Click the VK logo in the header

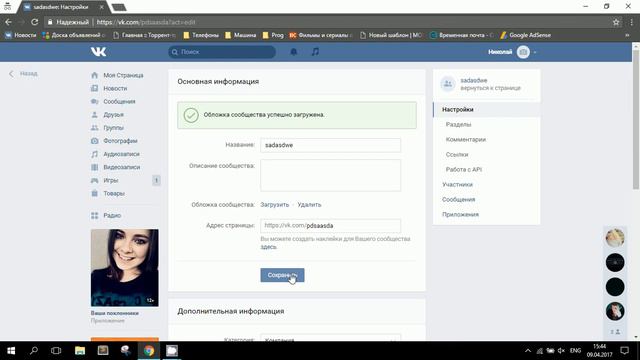pyautogui.click(x=98, y=52)
